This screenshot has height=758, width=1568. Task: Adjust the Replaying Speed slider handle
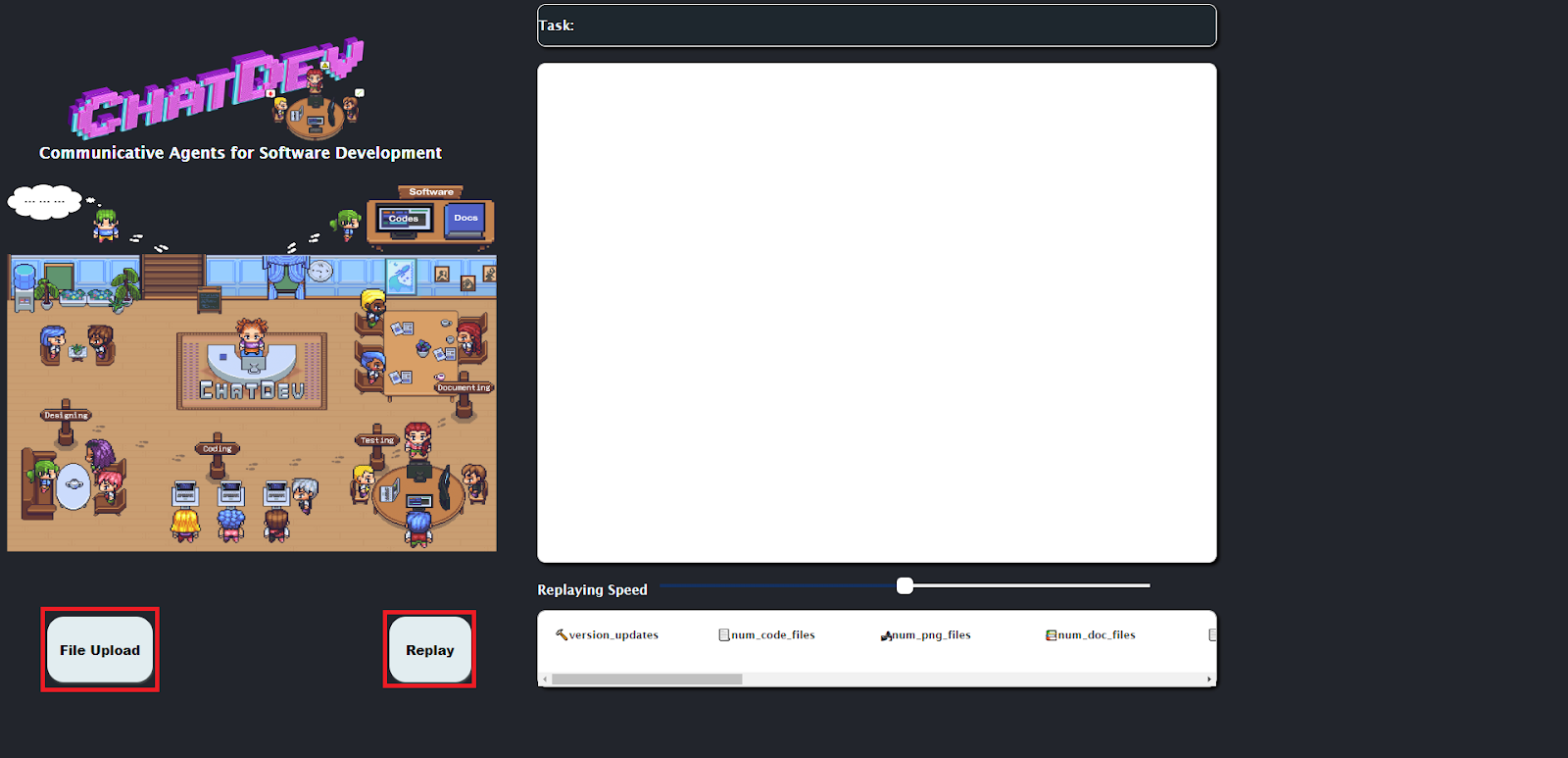click(x=905, y=585)
